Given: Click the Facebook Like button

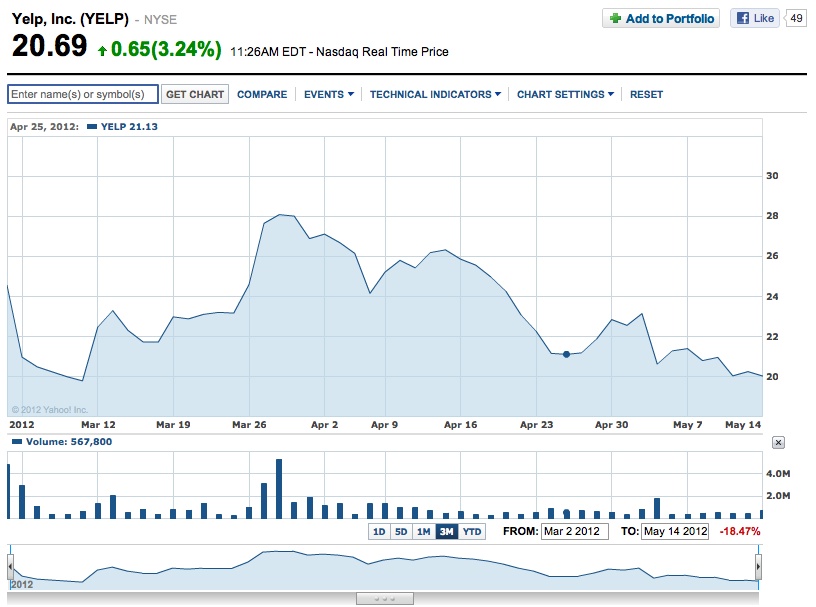Looking at the screenshot, I should point(755,18).
